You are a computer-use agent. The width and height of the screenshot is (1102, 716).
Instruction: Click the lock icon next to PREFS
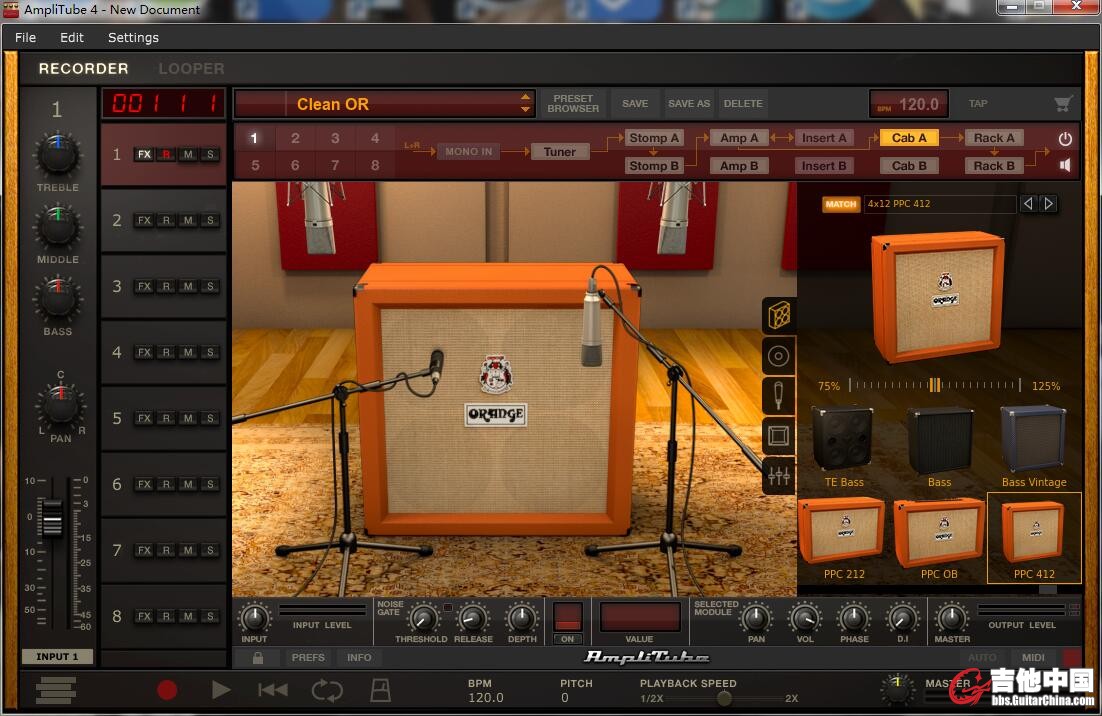pyautogui.click(x=258, y=658)
